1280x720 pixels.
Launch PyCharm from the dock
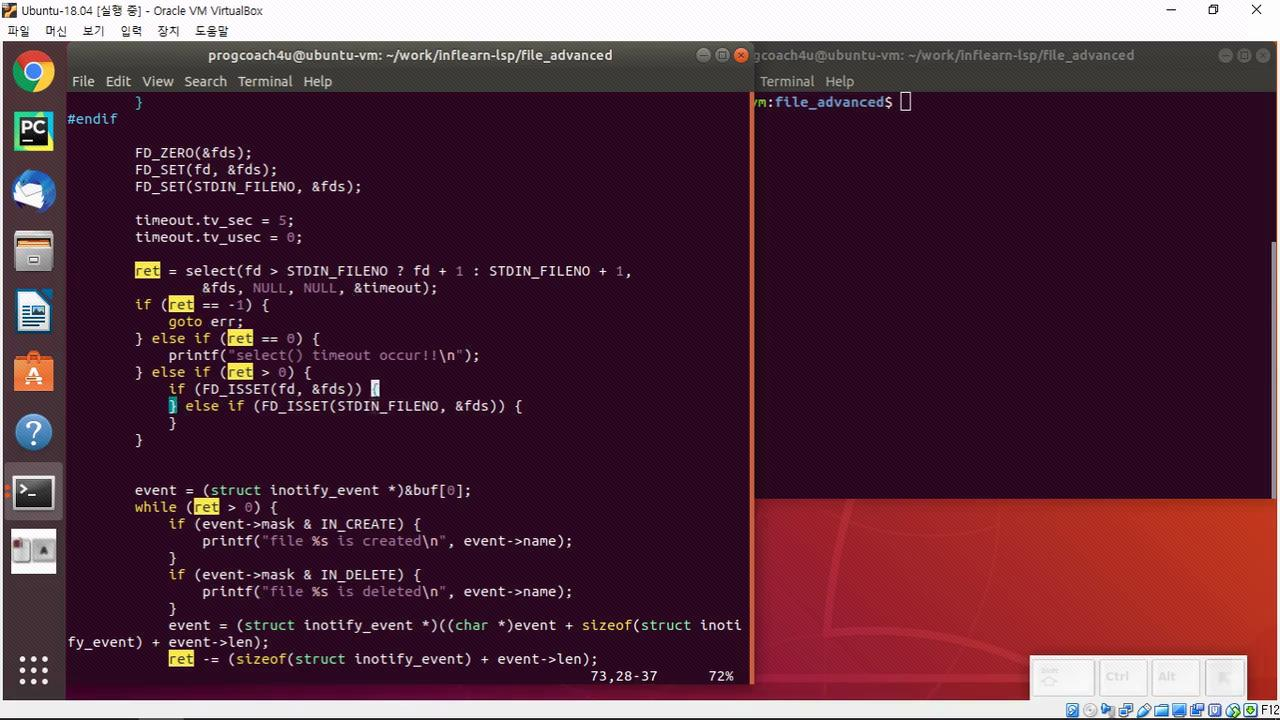pos(33,131)
